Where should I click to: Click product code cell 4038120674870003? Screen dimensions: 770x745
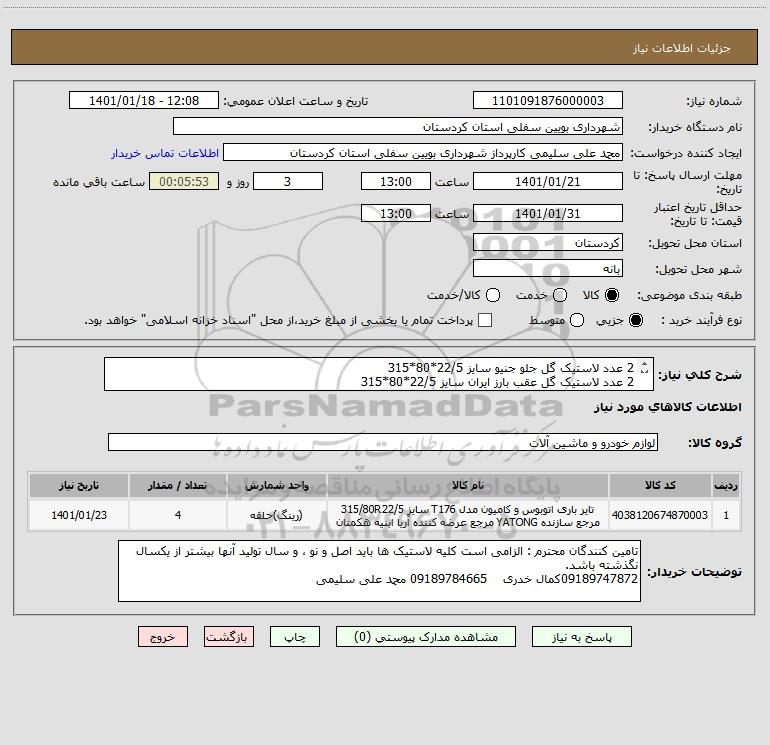point(660,515)
